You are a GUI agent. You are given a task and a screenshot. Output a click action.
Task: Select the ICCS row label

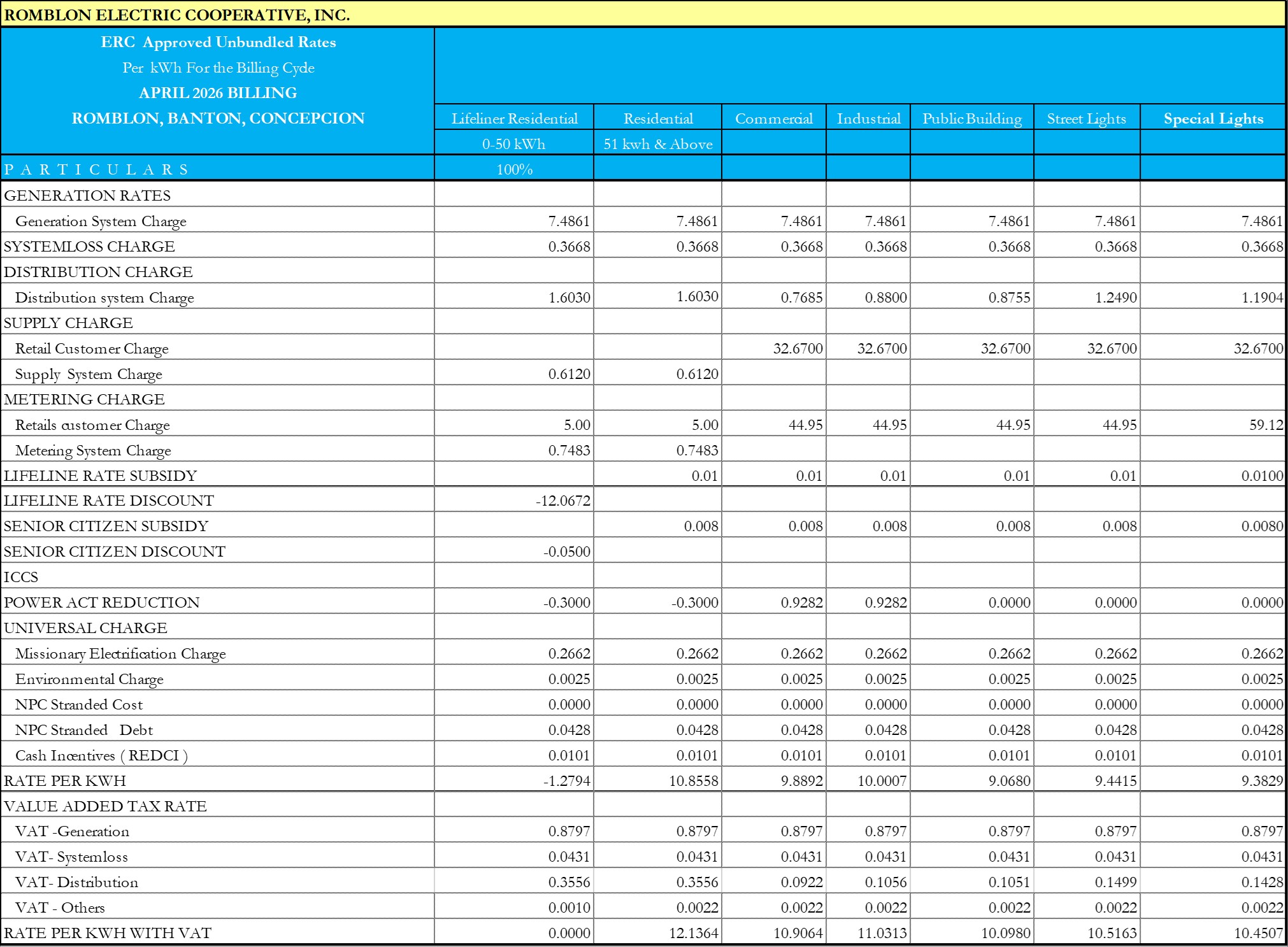(21, 577)
